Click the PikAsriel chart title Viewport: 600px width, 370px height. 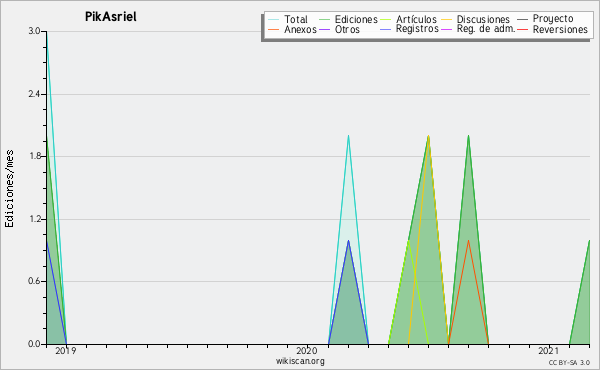pyautogui.click(x=111, y=17)
